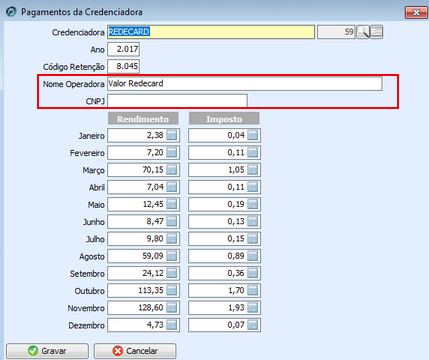Image resolution: width=429 pixels, height=360 pixels.
Task: Click the Fevereiro label
Action: click(87, 153)
